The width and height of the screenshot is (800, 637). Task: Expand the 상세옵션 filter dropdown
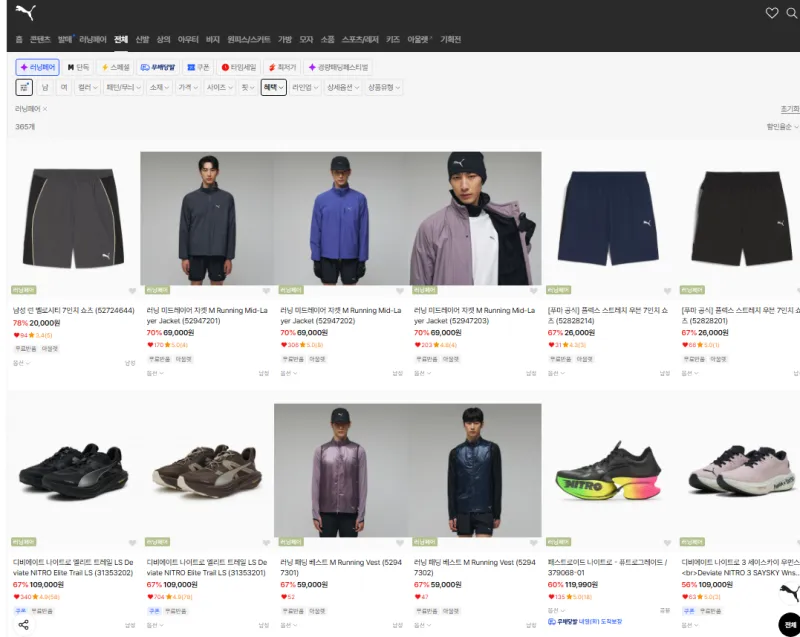click(343, 87)
